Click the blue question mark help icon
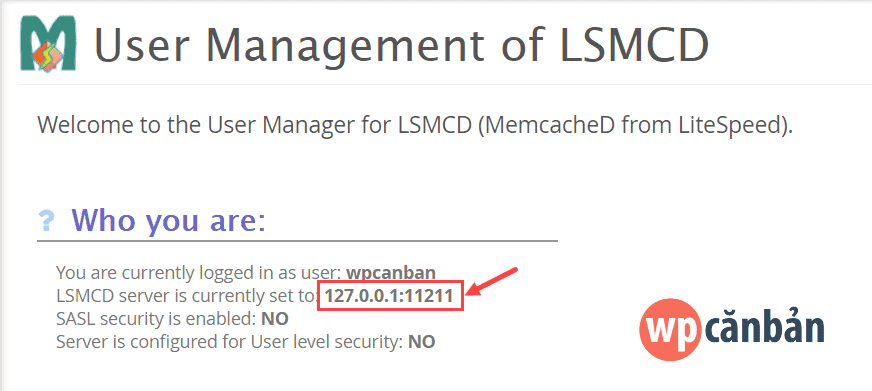This screenshot has width=872, height=391. point(47,221)
